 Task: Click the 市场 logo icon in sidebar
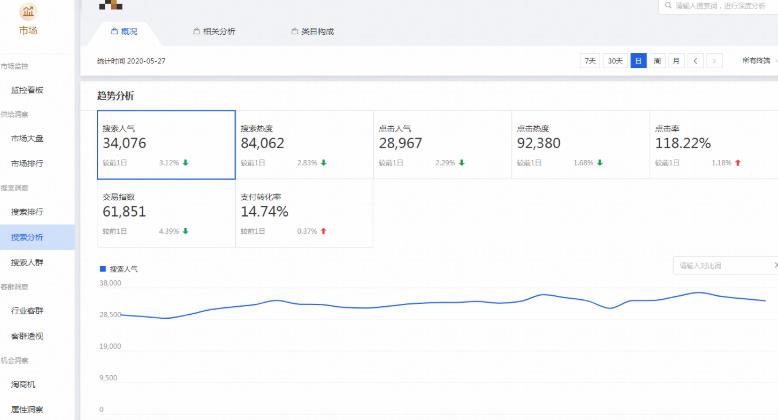pyautogui.click(x=27, y=12)
